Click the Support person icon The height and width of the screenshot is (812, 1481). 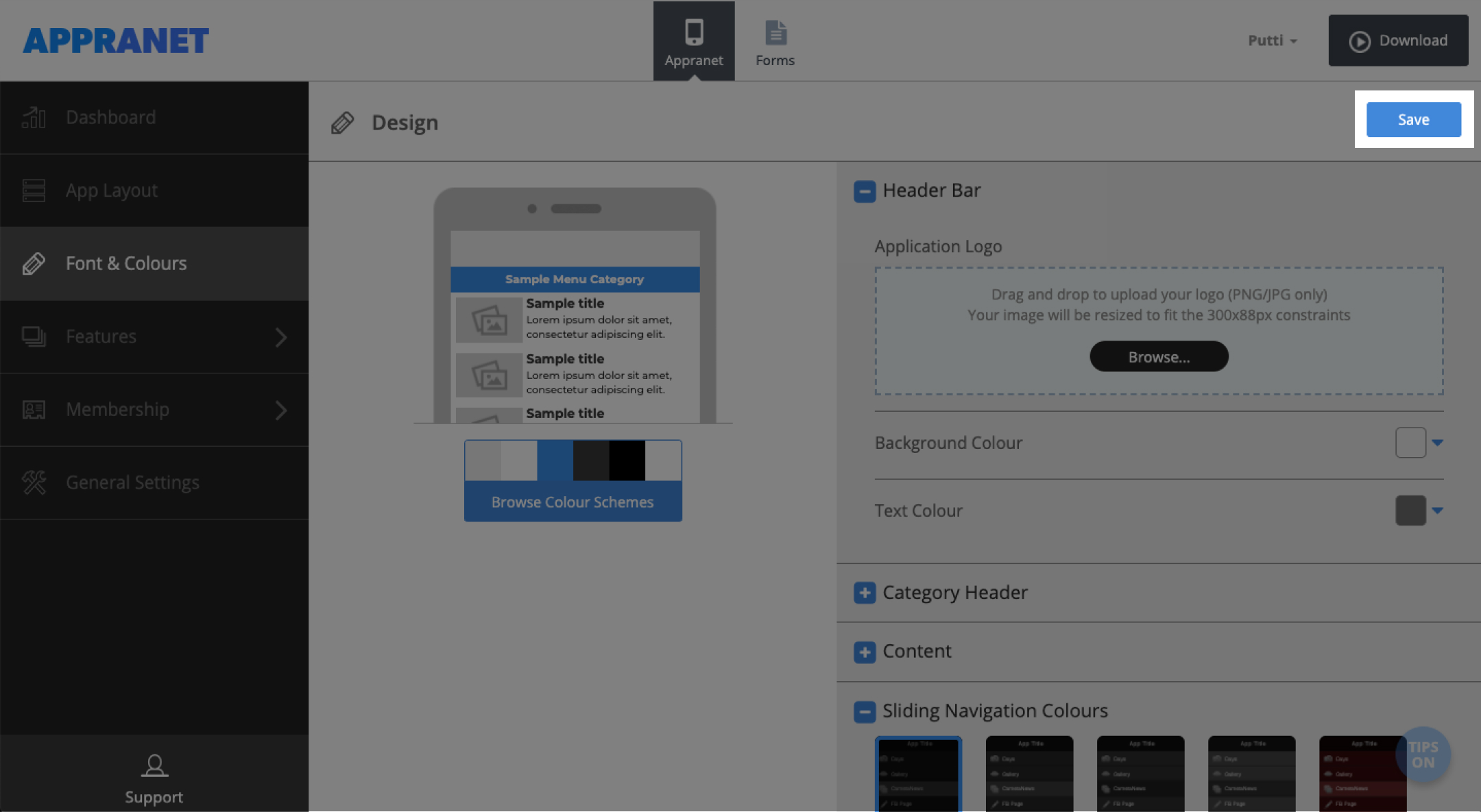point(154,765)
